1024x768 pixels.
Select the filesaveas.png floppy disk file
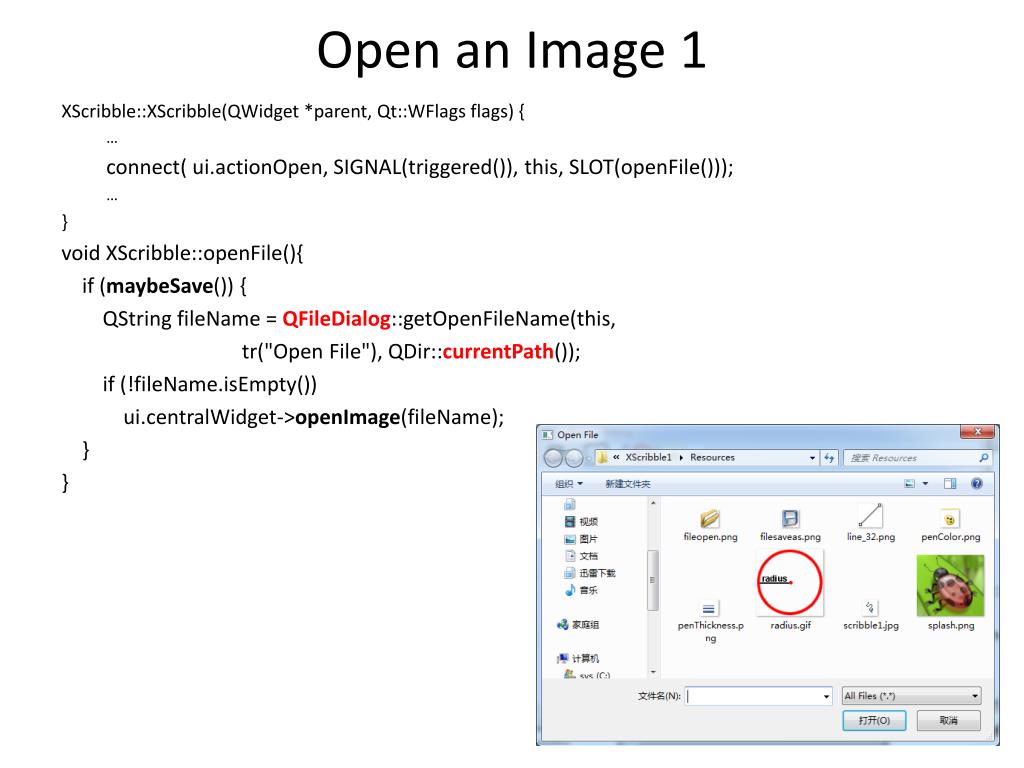click(790, 519)
